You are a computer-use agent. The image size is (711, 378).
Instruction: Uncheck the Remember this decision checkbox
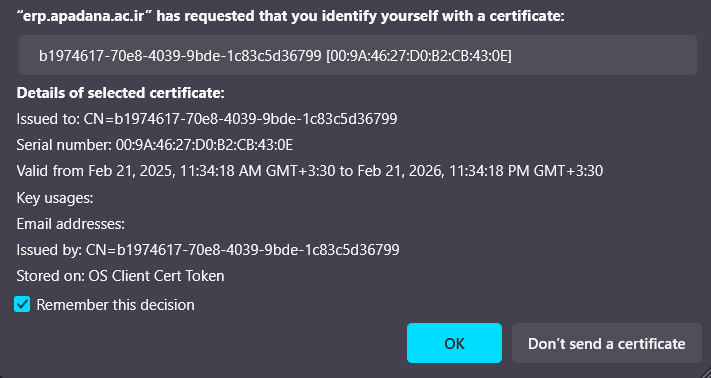click(22, 305)
